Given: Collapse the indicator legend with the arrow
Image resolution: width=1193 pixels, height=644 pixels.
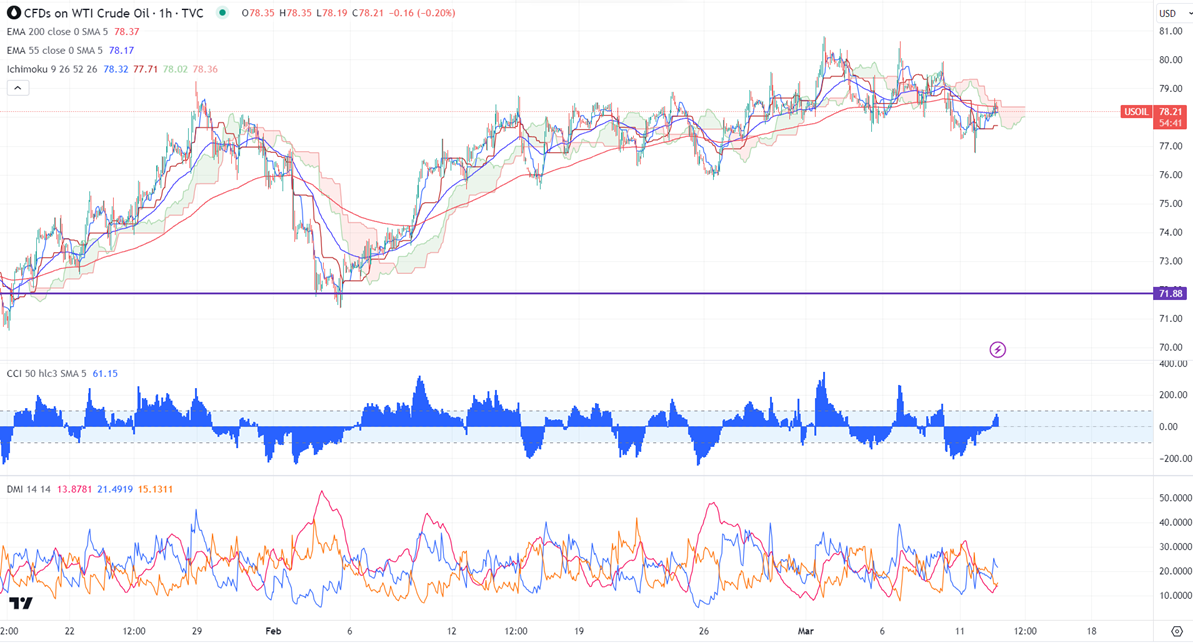Looking at the screenshot, I should coord(17,88).
